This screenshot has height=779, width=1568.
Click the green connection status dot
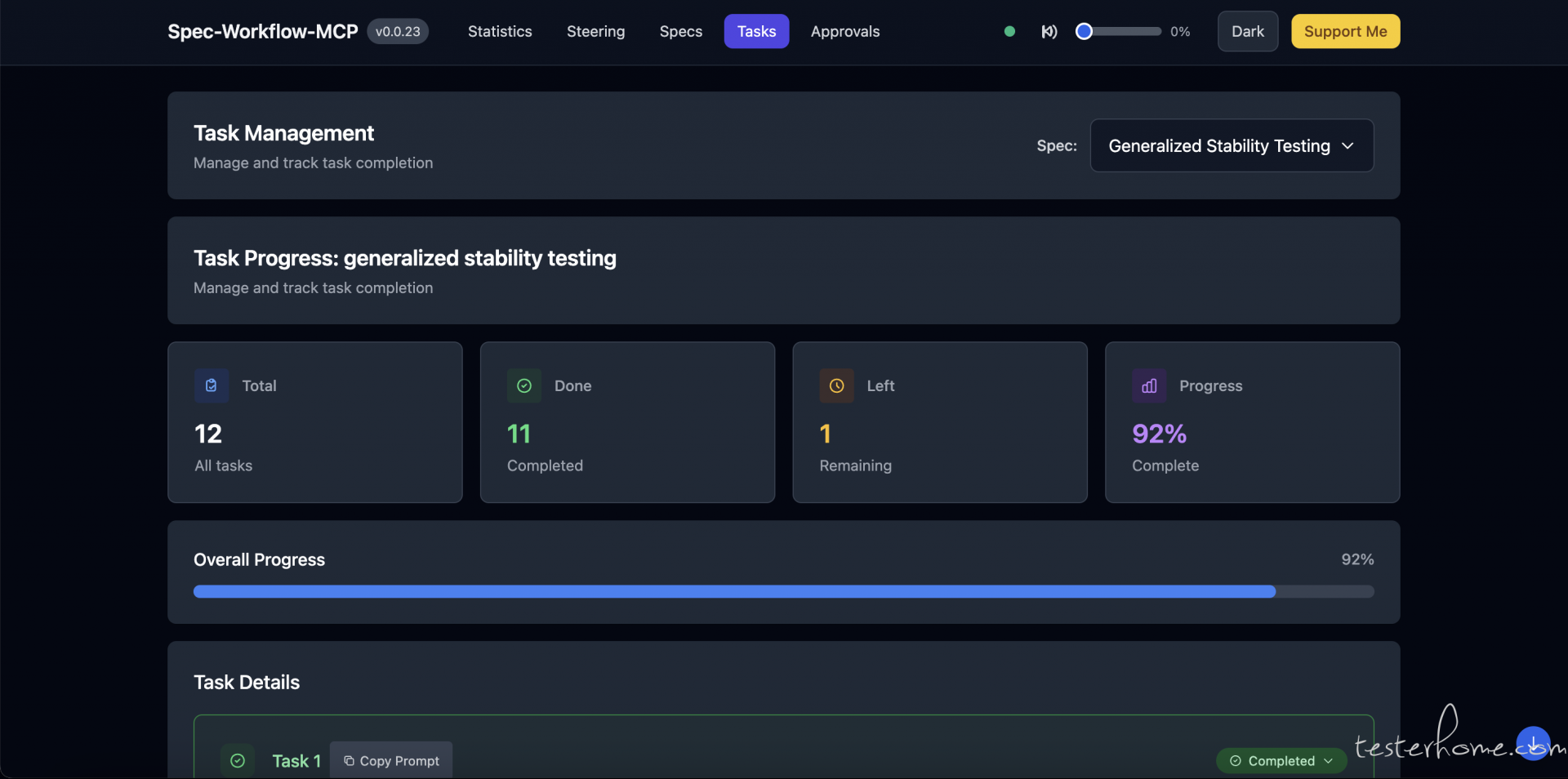(x=1009, y=32)
